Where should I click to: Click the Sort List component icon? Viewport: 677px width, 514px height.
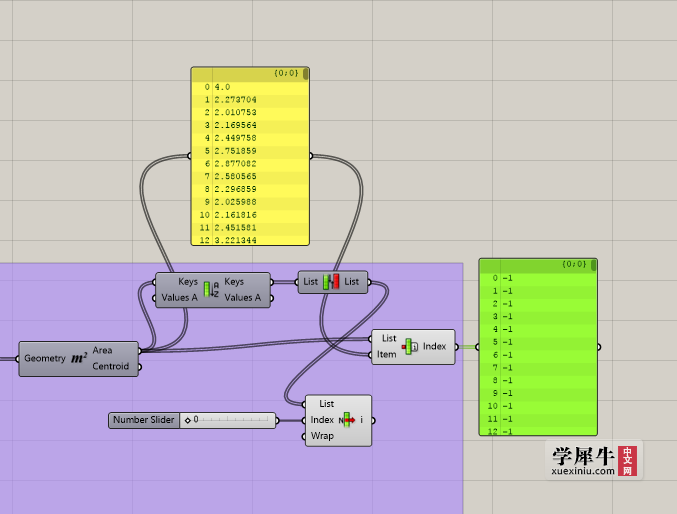tap(211, 289)
